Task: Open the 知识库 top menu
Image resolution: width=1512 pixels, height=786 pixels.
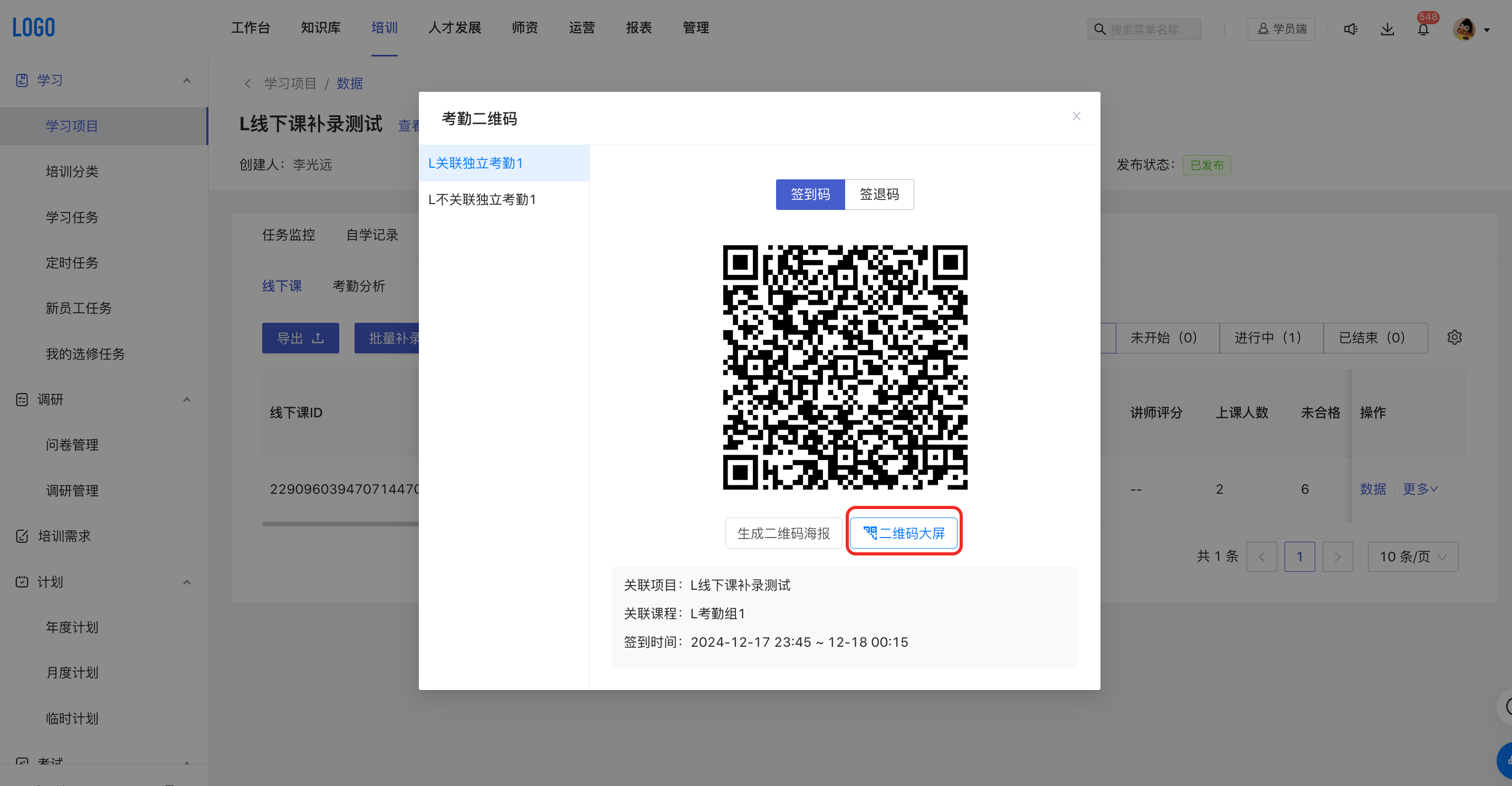Action: coord(320,27)
